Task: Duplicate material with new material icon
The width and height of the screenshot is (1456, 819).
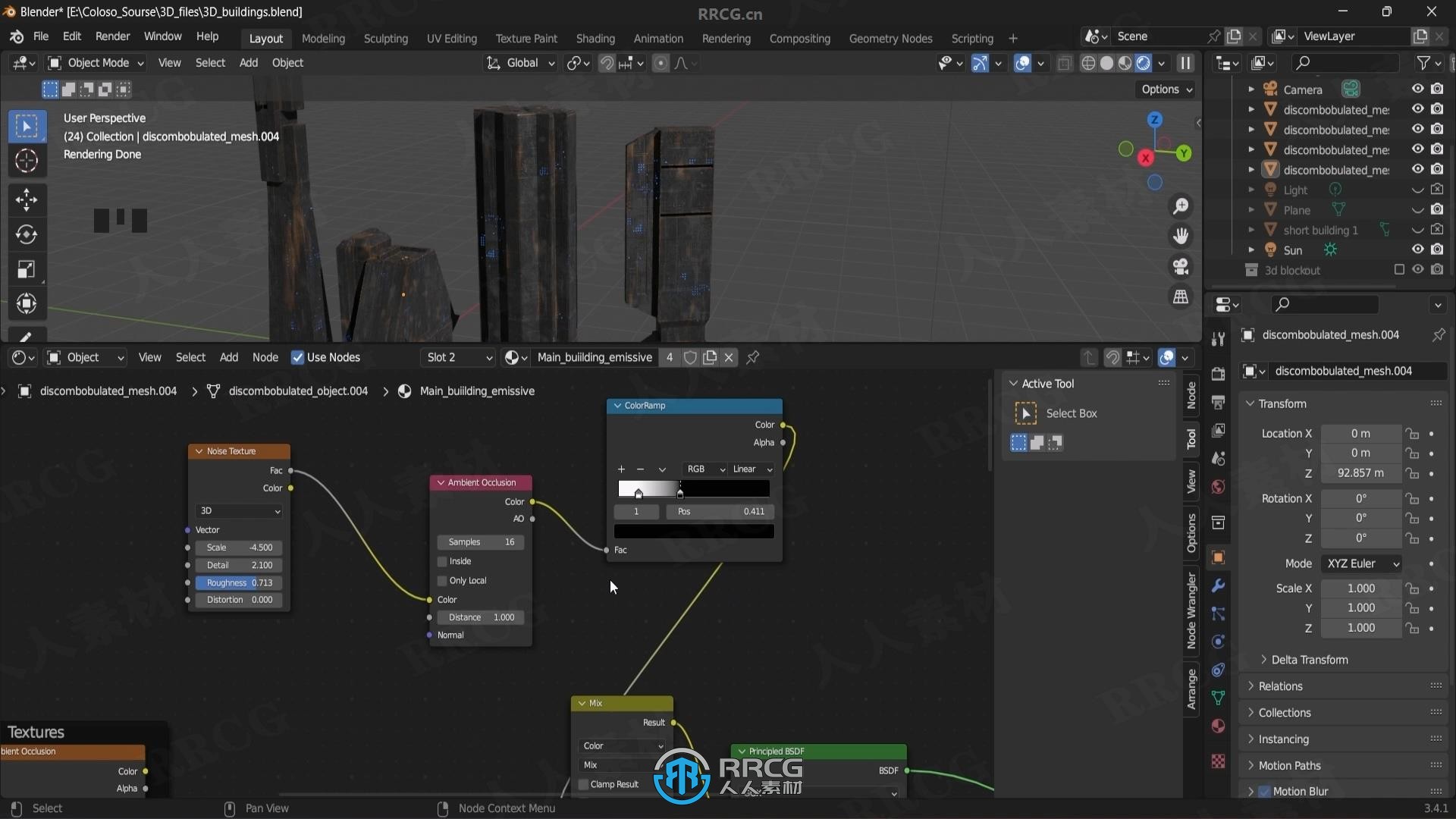Action: [x=710, y=357]
